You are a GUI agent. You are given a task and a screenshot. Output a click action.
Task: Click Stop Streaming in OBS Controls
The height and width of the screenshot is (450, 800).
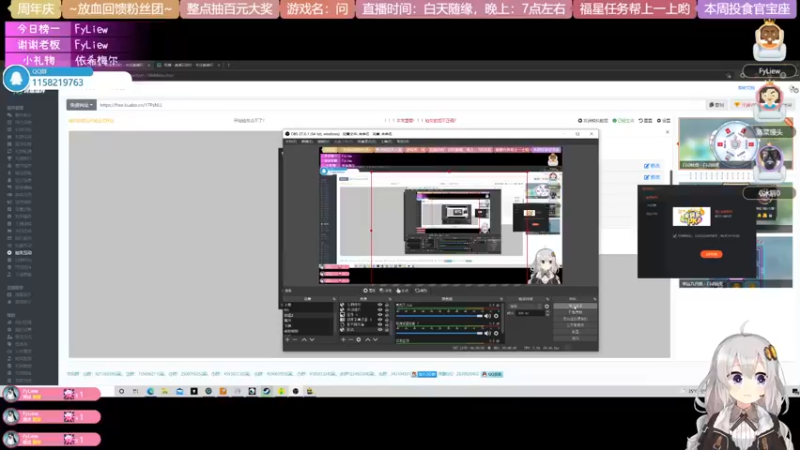coord(575,306)
